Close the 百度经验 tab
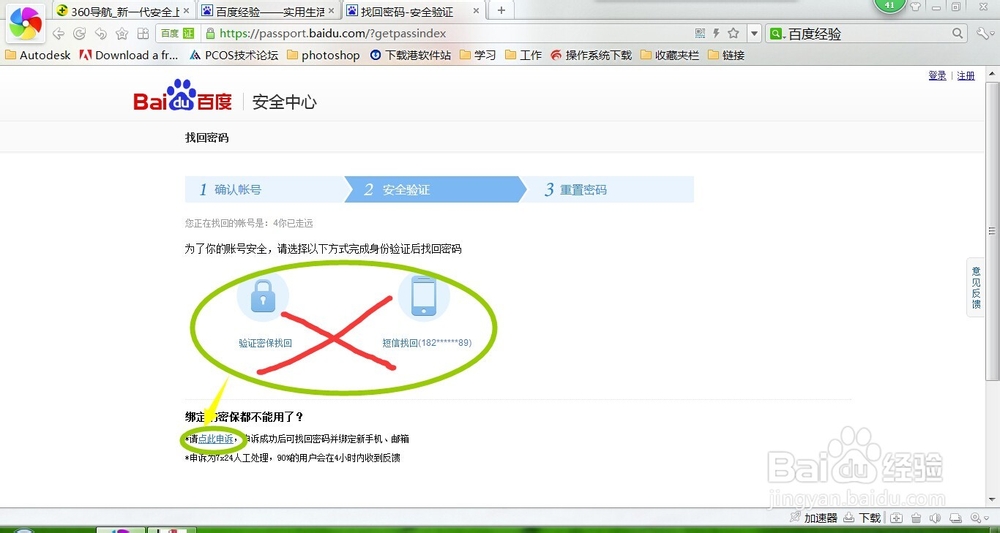 point(331,11)
